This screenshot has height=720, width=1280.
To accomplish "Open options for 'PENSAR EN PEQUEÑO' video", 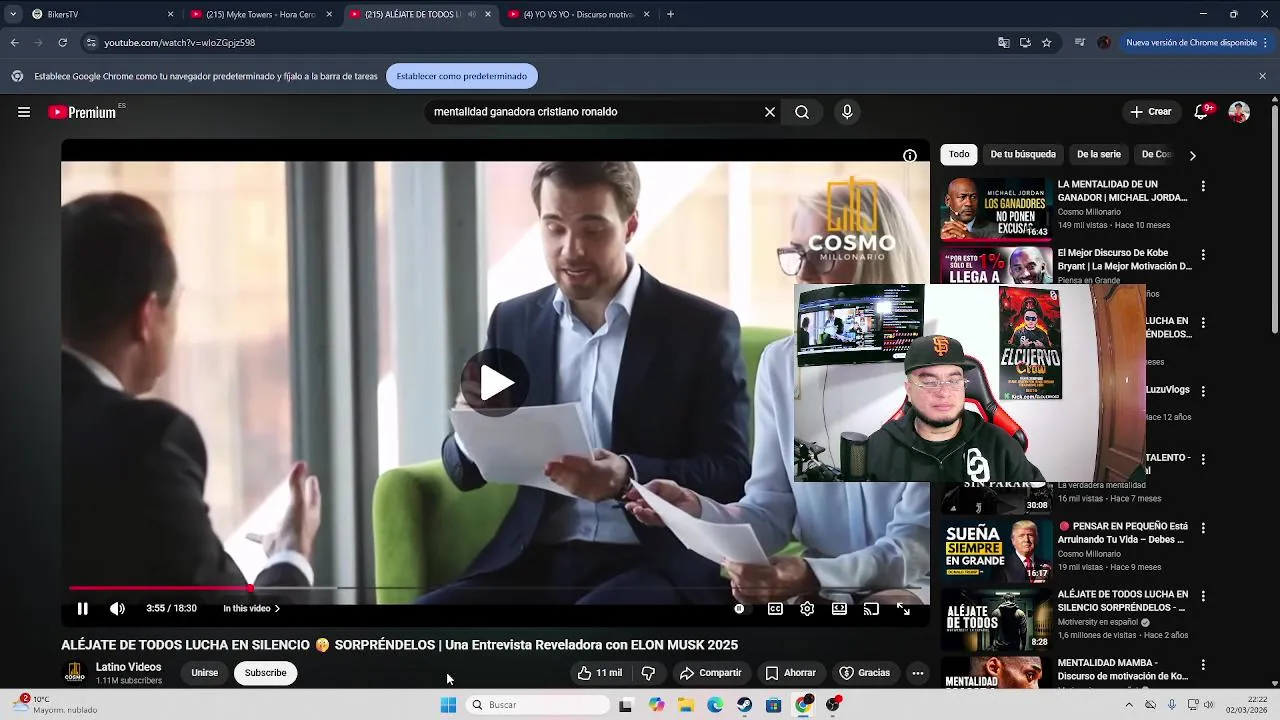I will pyautogui.click(x=1203, y=528).
